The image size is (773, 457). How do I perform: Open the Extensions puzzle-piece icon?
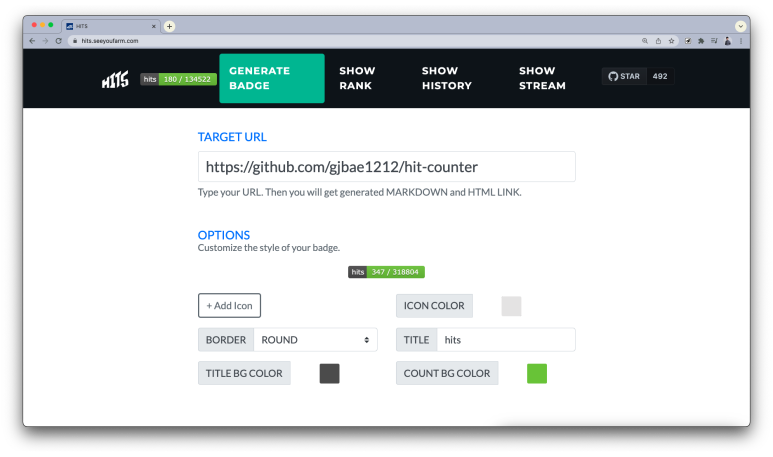[x=701, y=41]
